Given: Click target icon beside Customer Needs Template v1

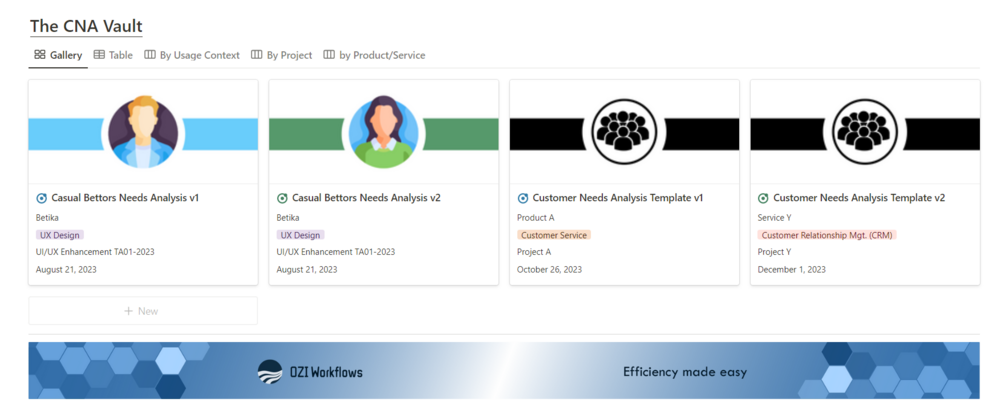Looking at the screenshot, I should (x=523, y=198).
